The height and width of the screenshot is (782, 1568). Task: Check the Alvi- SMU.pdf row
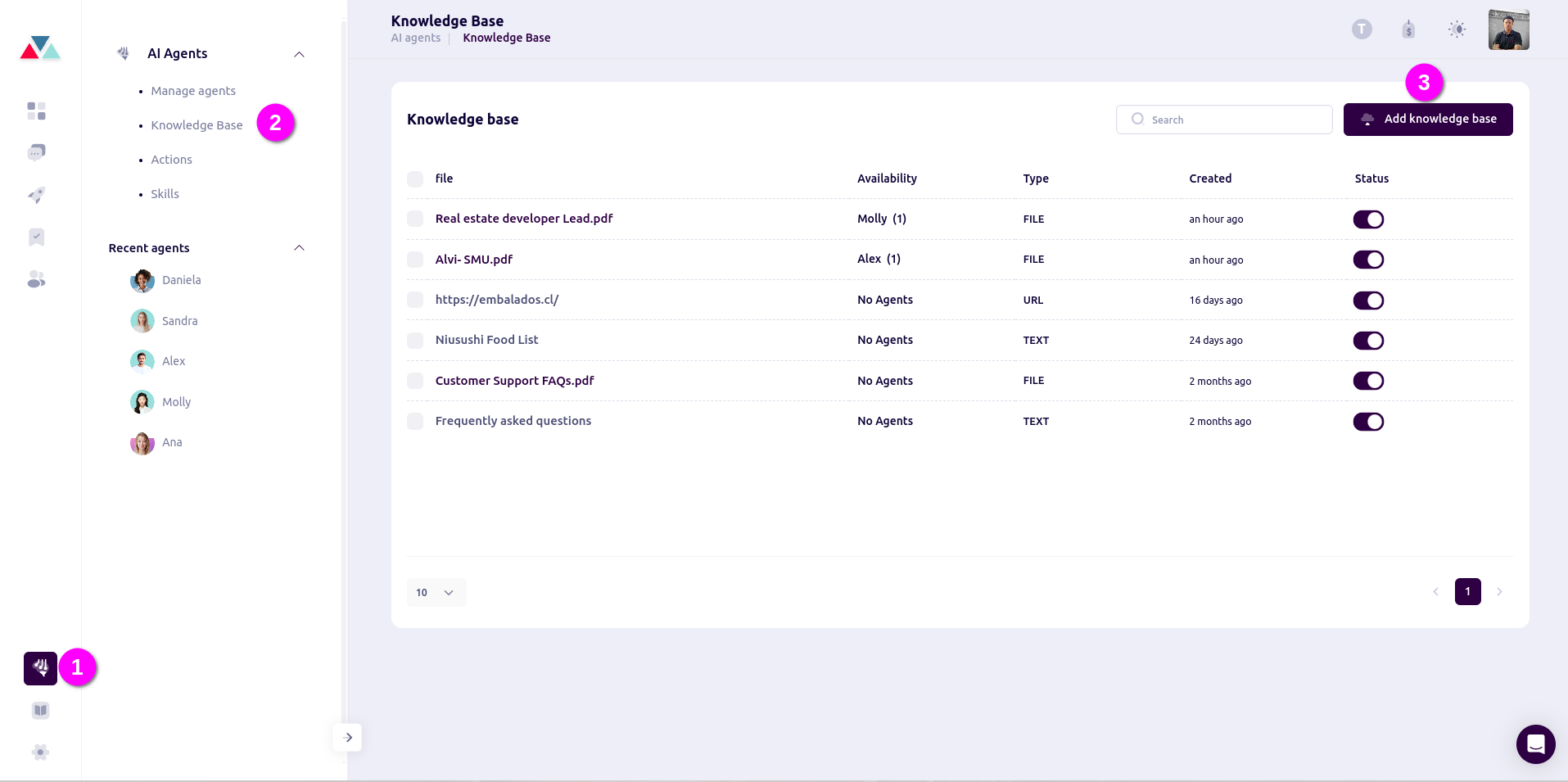(415, 260)
